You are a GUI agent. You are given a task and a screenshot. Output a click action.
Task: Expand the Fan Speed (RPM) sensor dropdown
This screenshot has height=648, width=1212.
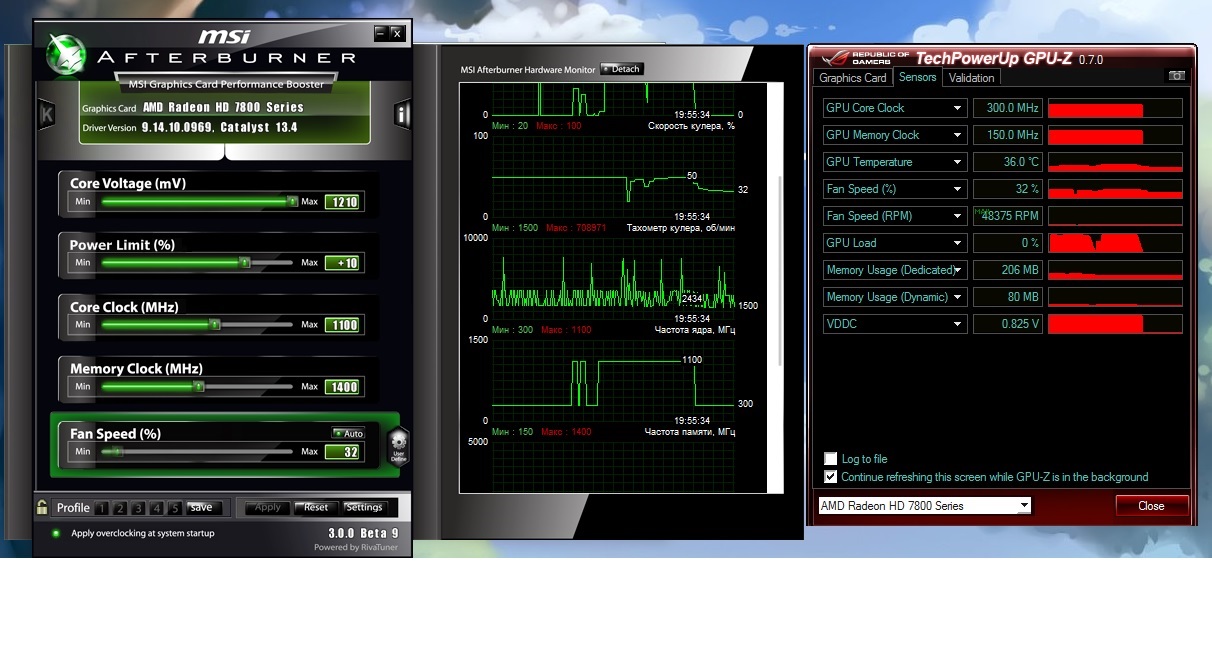click(957, 216)
